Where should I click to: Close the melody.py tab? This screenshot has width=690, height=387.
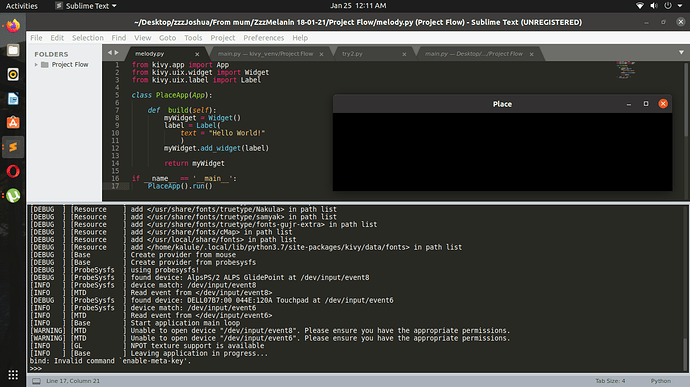pos(197,54)
